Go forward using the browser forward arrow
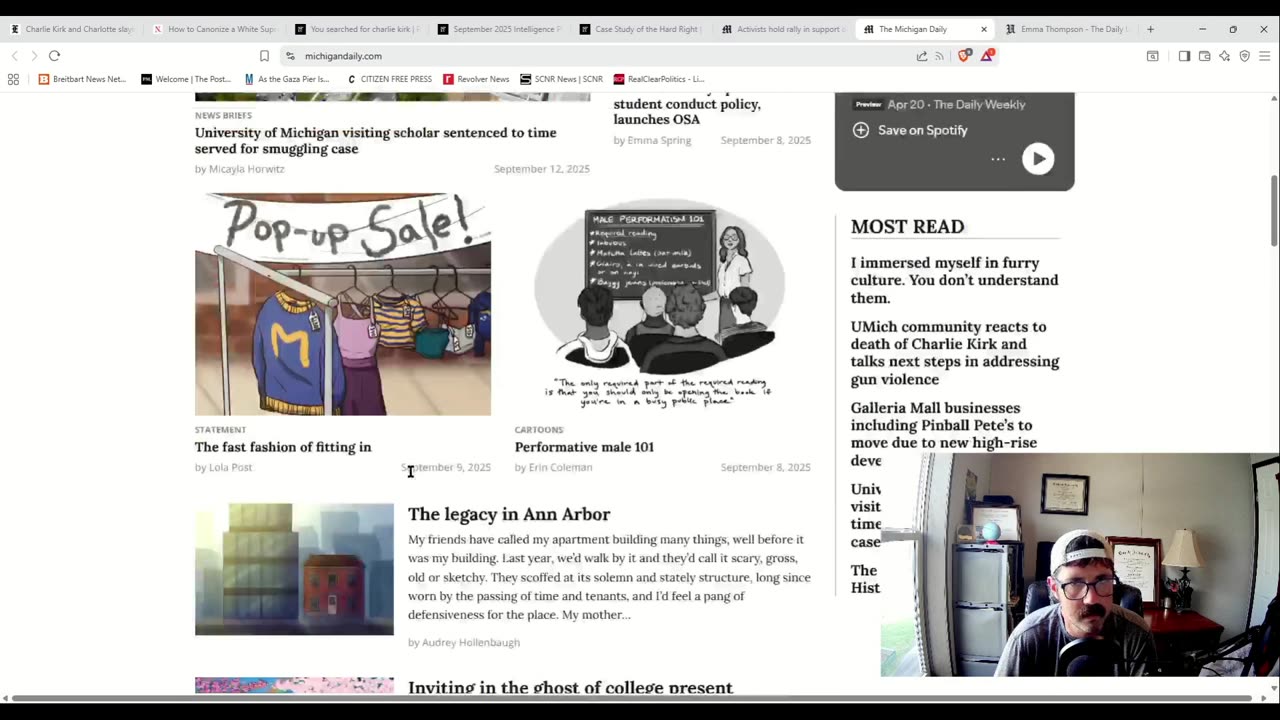The image size is (1280, 720). pyautogui.click(x=34, y=56)
